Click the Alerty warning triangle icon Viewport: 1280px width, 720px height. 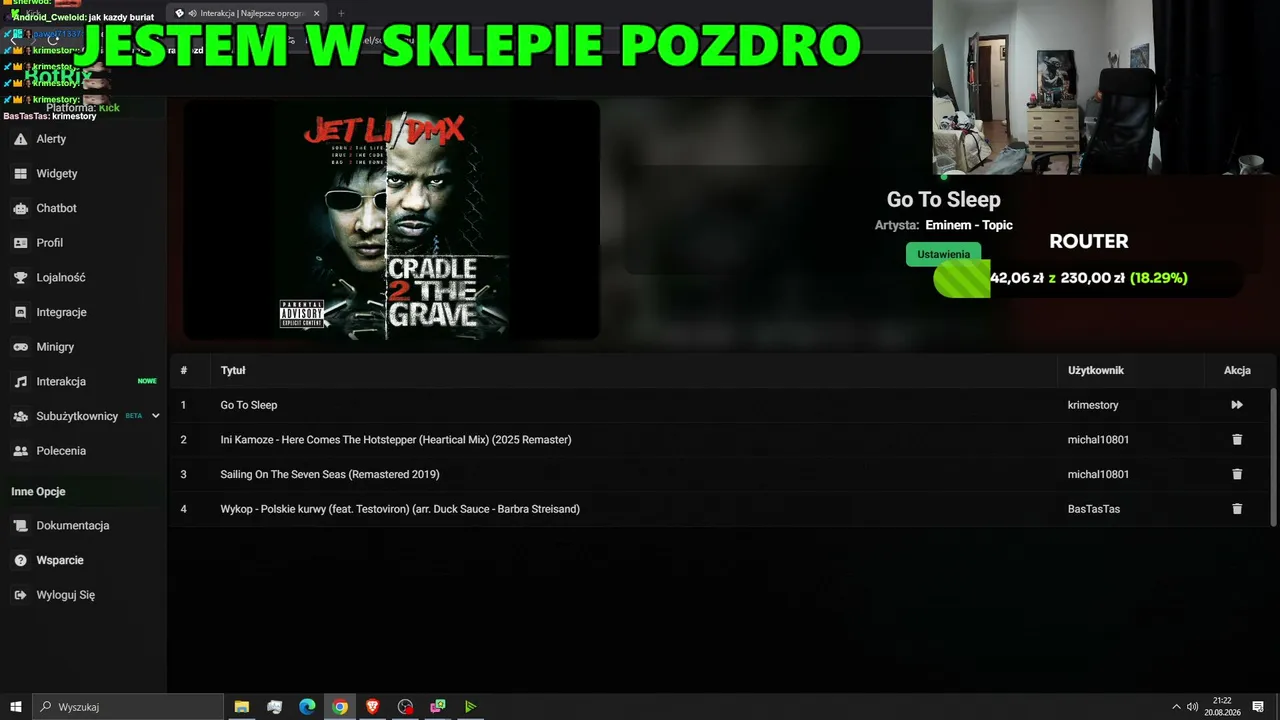coord(20,139)
